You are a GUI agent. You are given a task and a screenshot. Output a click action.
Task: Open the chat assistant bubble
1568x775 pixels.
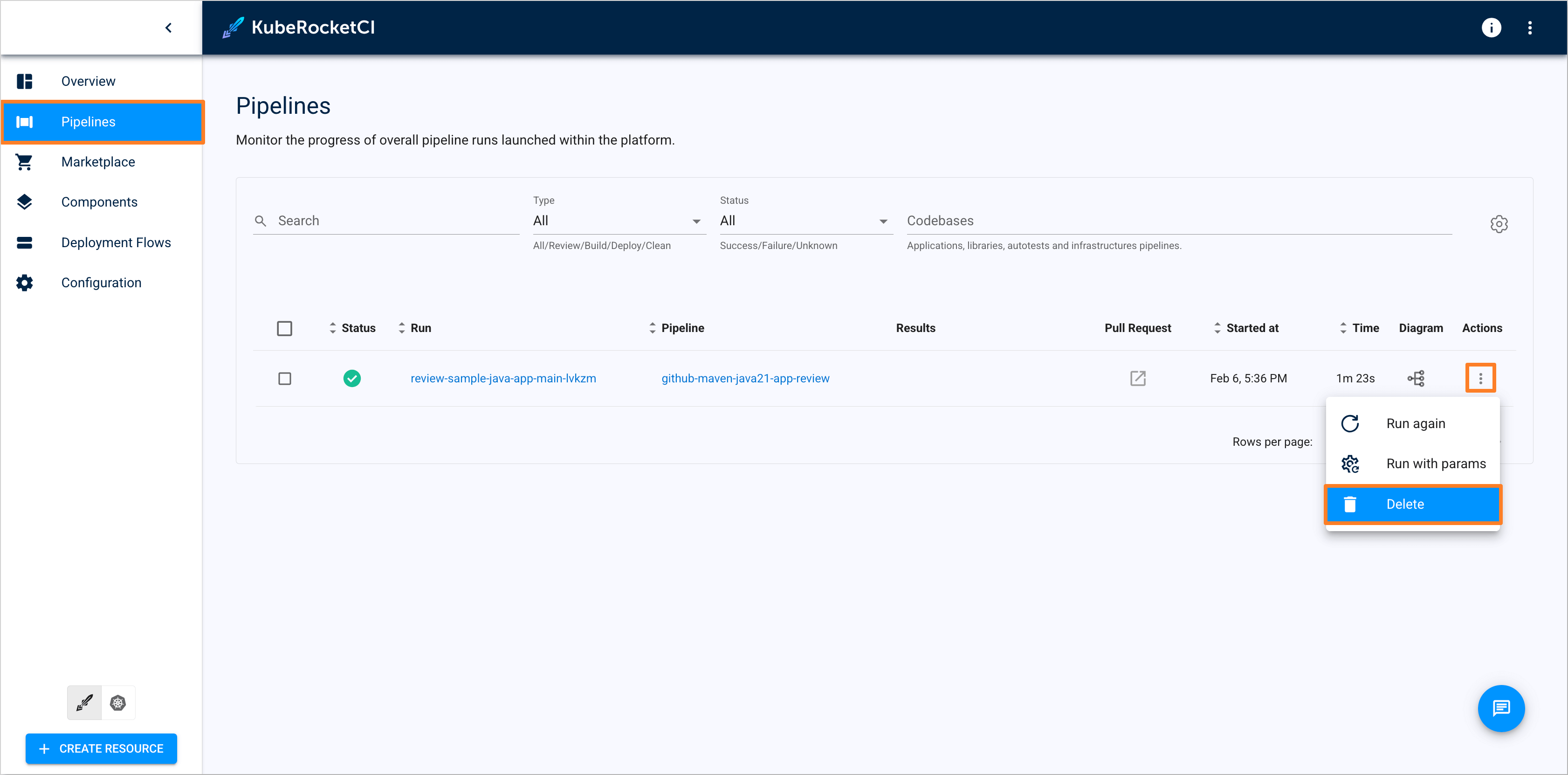(x=1500, y=708)
